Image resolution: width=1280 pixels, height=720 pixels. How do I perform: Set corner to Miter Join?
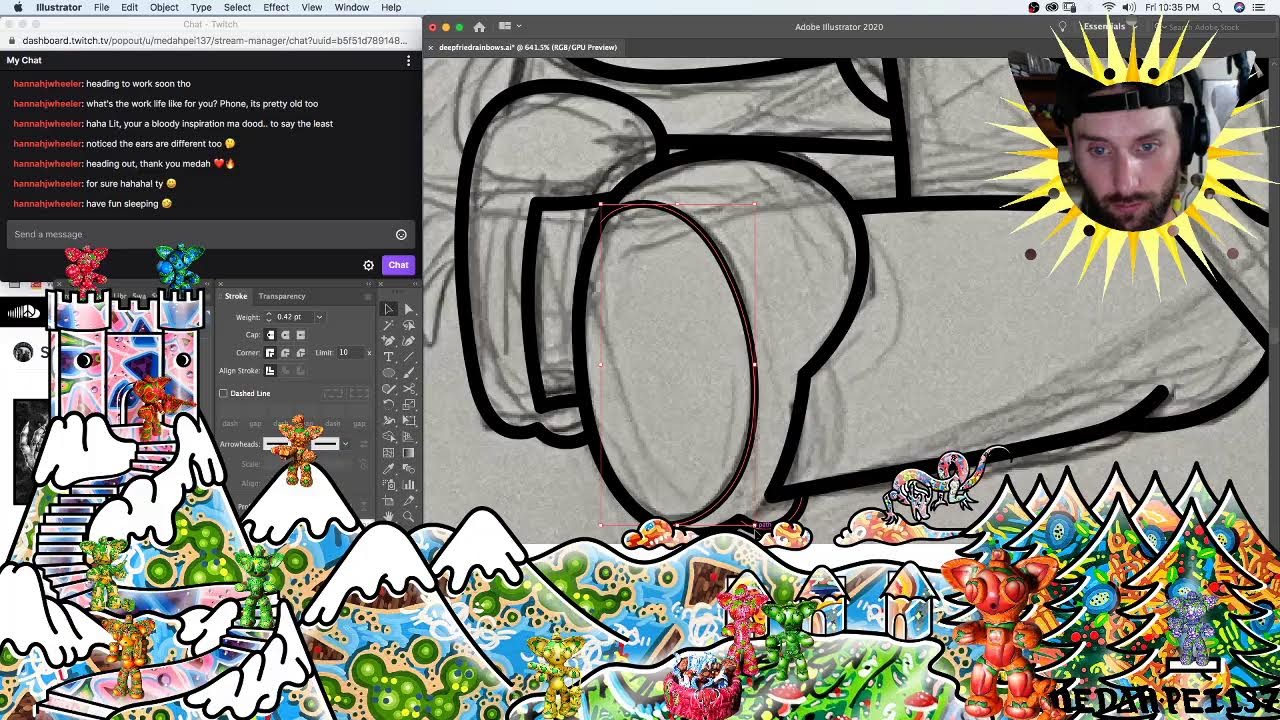(270, 353)
